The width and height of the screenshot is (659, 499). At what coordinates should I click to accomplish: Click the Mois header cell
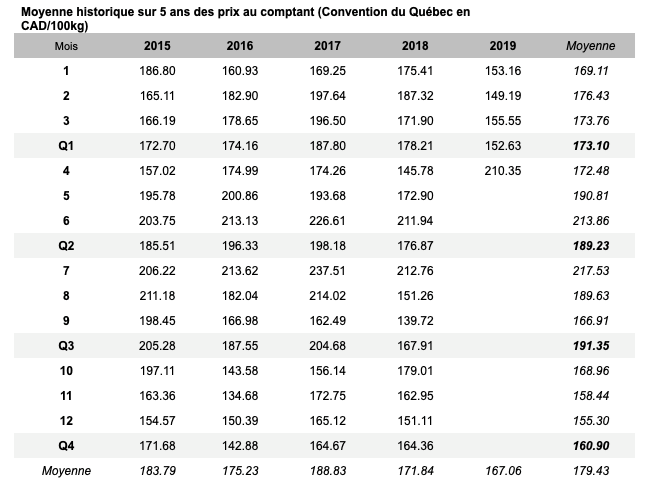(67, 46)
